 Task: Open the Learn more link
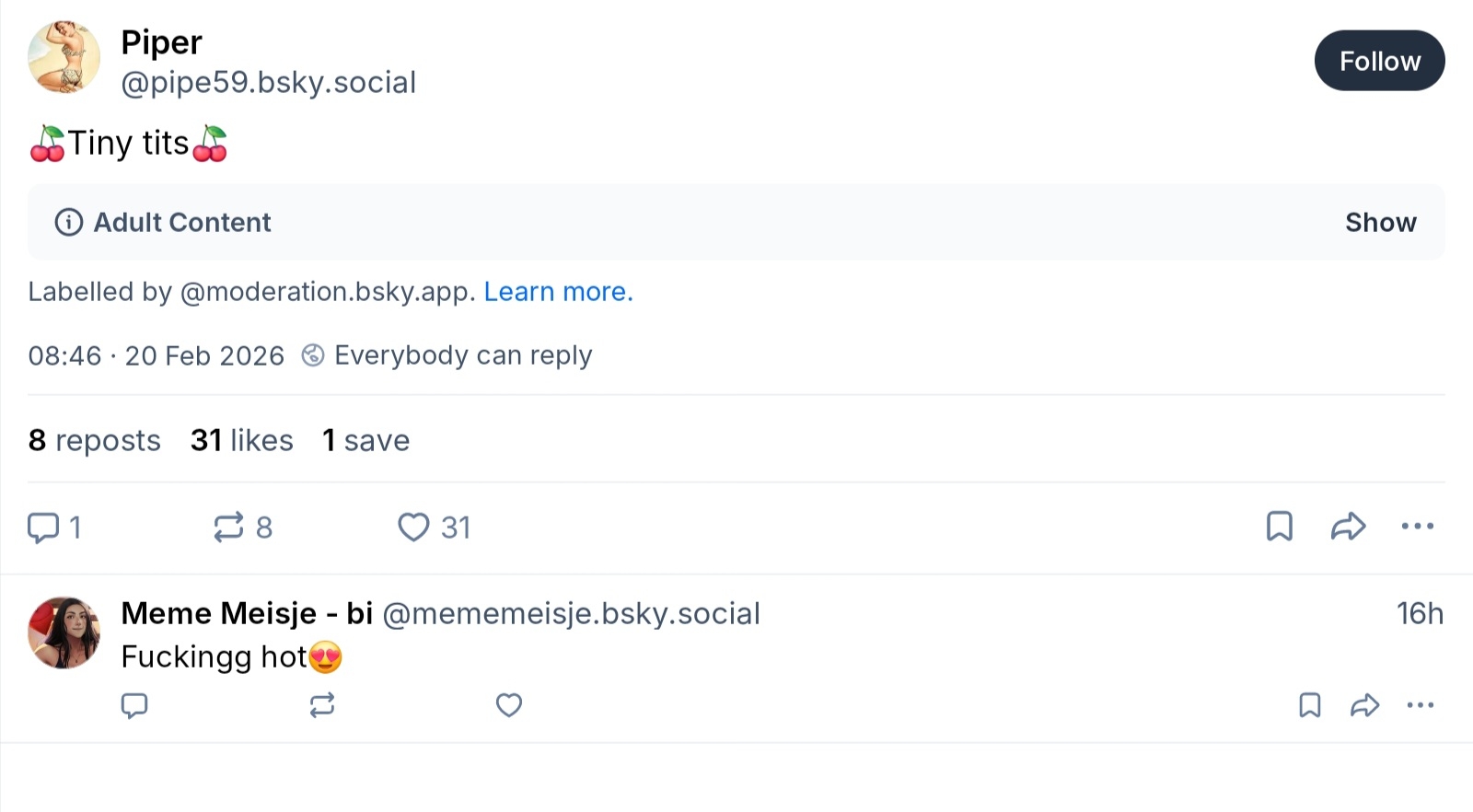(x=558, y=292)
